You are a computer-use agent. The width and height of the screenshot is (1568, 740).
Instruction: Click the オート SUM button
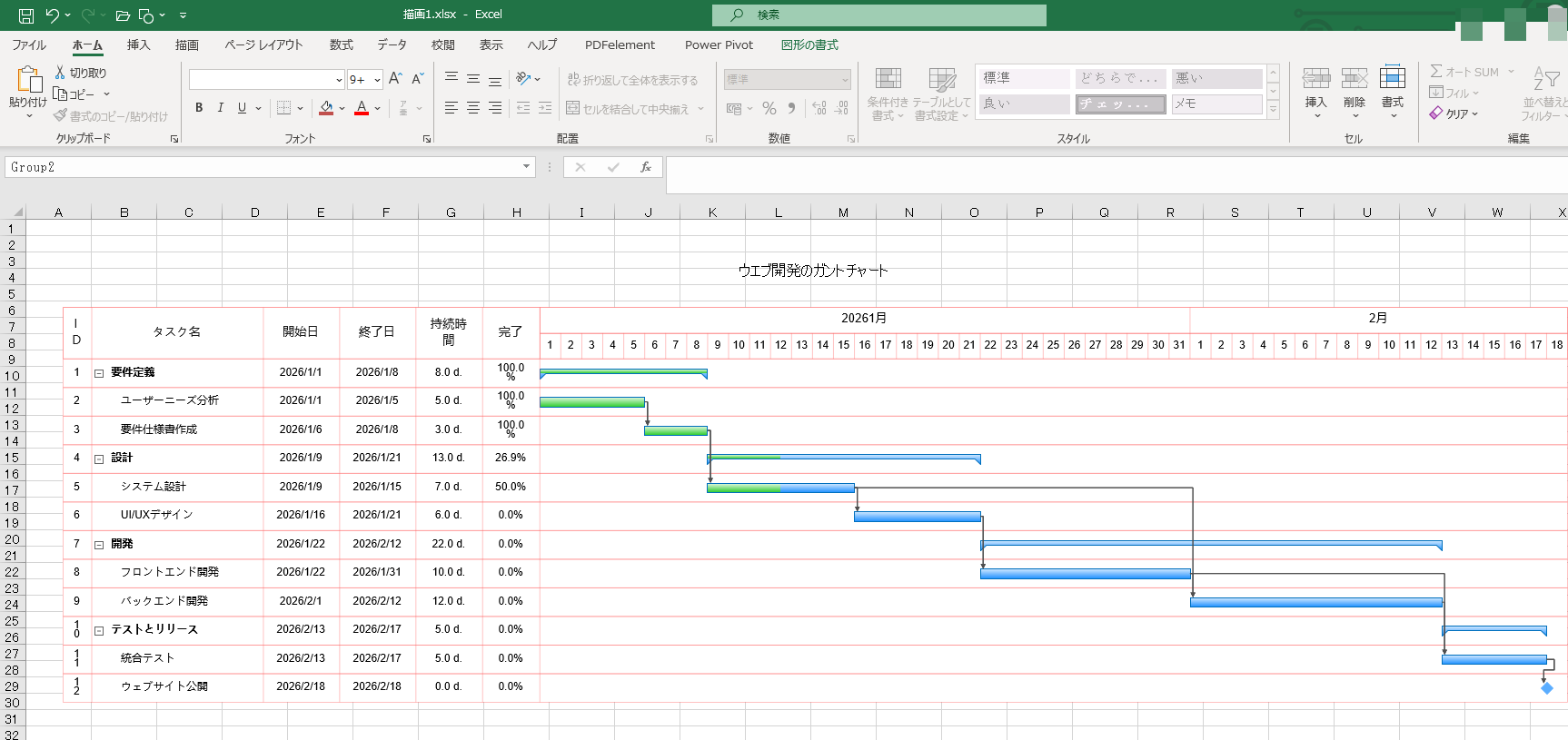click(x=1464, y=72)
